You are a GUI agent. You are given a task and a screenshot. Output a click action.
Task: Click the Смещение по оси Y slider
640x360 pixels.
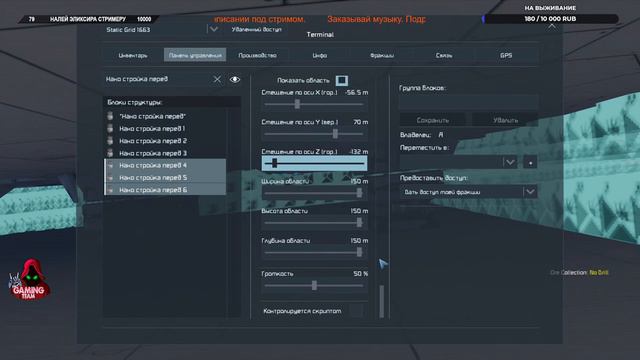(x=314, y=134)
